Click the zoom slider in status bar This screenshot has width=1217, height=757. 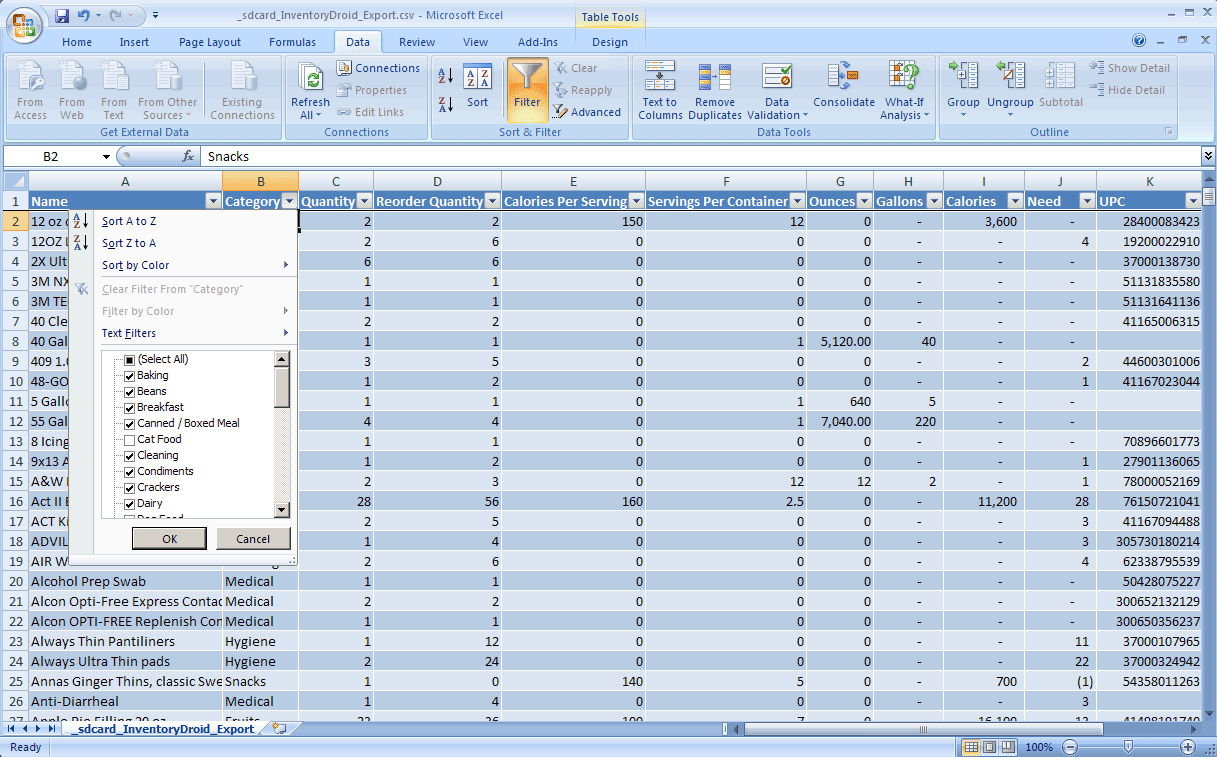click(x=1128, y=747)
